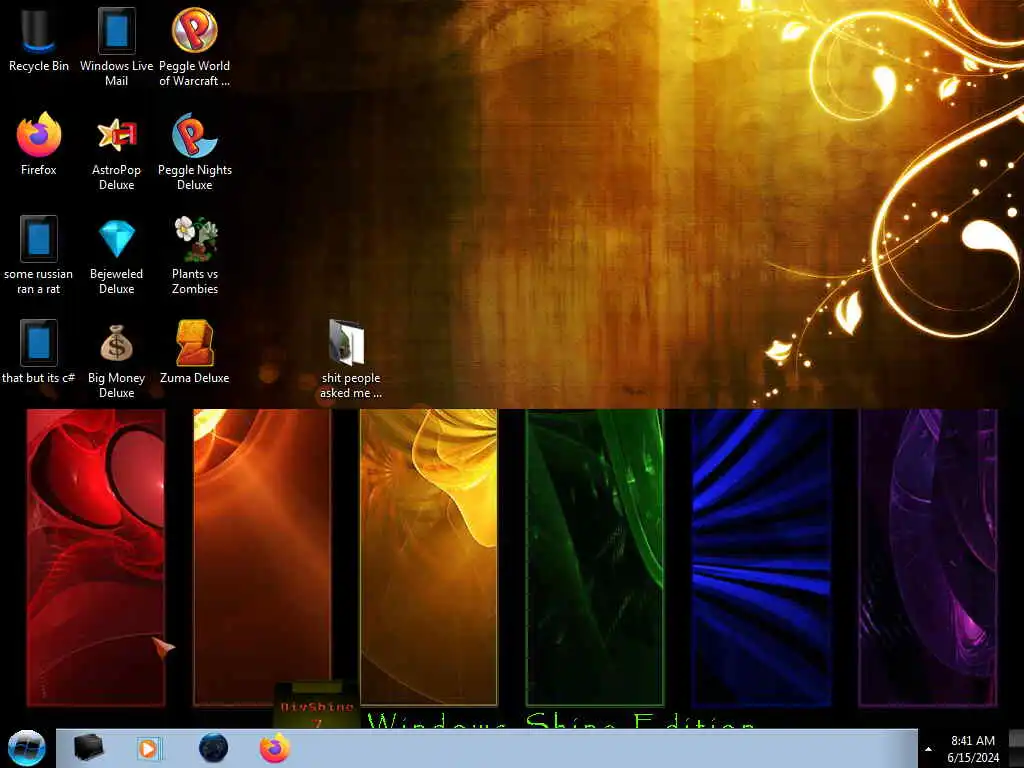
Task: Select the 'some russian ran a rat' file
Action: (39, 255)
